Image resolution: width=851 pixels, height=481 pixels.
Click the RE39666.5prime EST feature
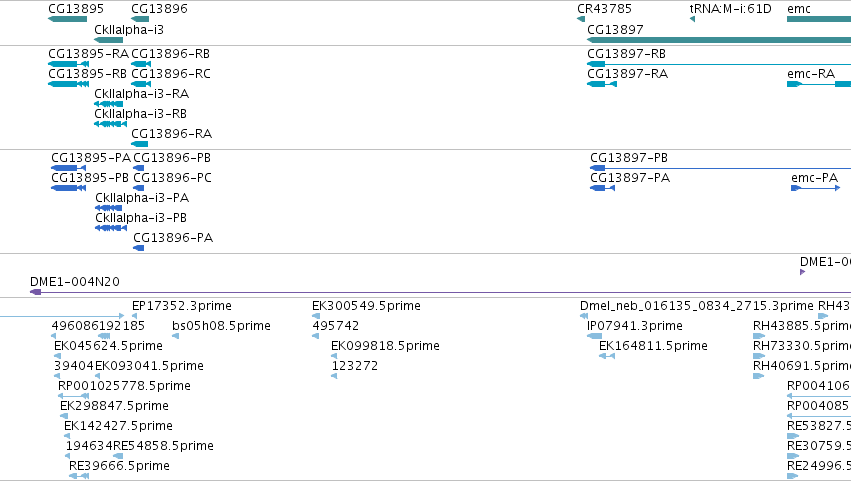pos(79,476)
